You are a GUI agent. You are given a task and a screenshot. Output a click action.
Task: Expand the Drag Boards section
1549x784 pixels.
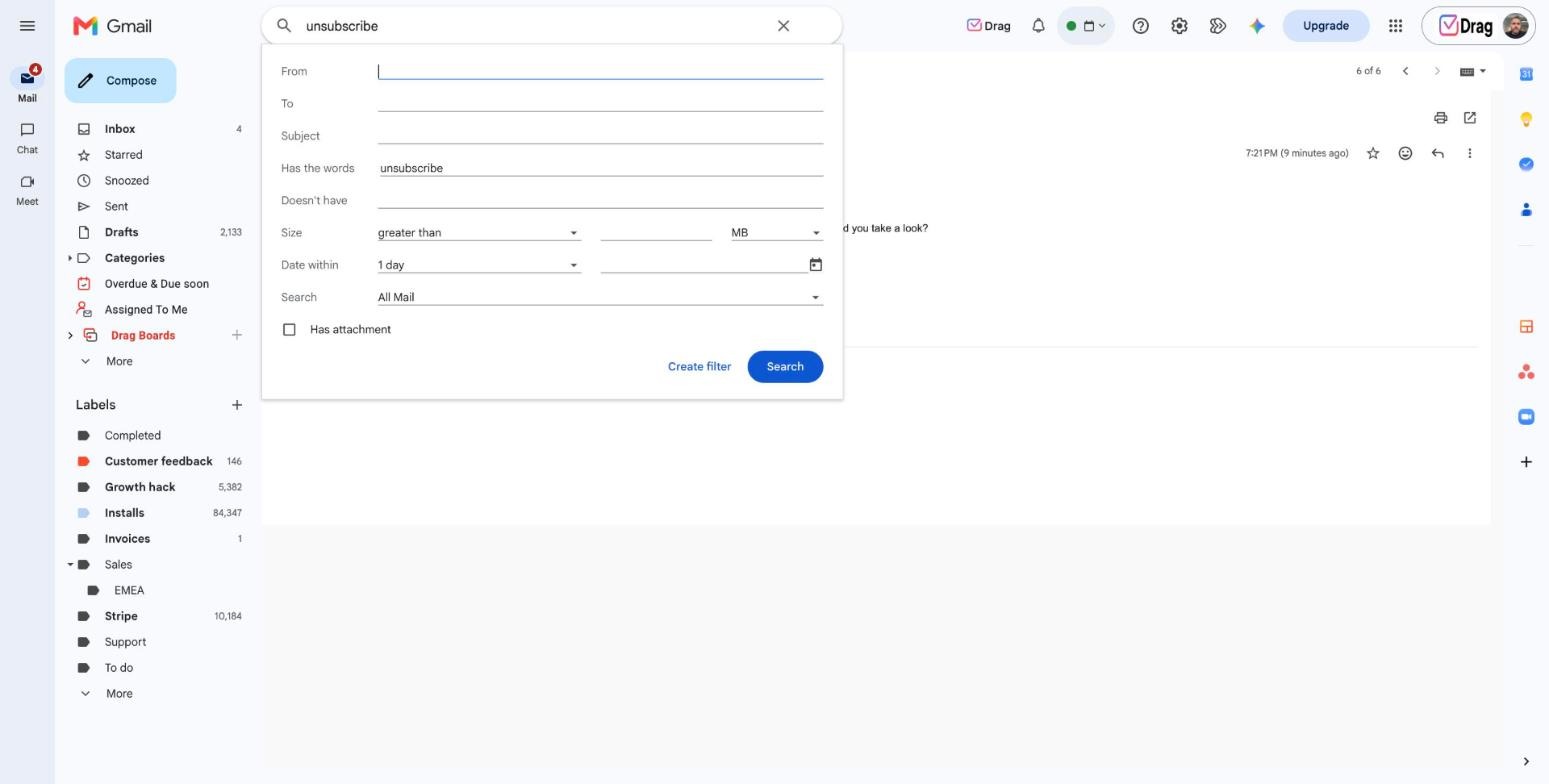(70, 336)
